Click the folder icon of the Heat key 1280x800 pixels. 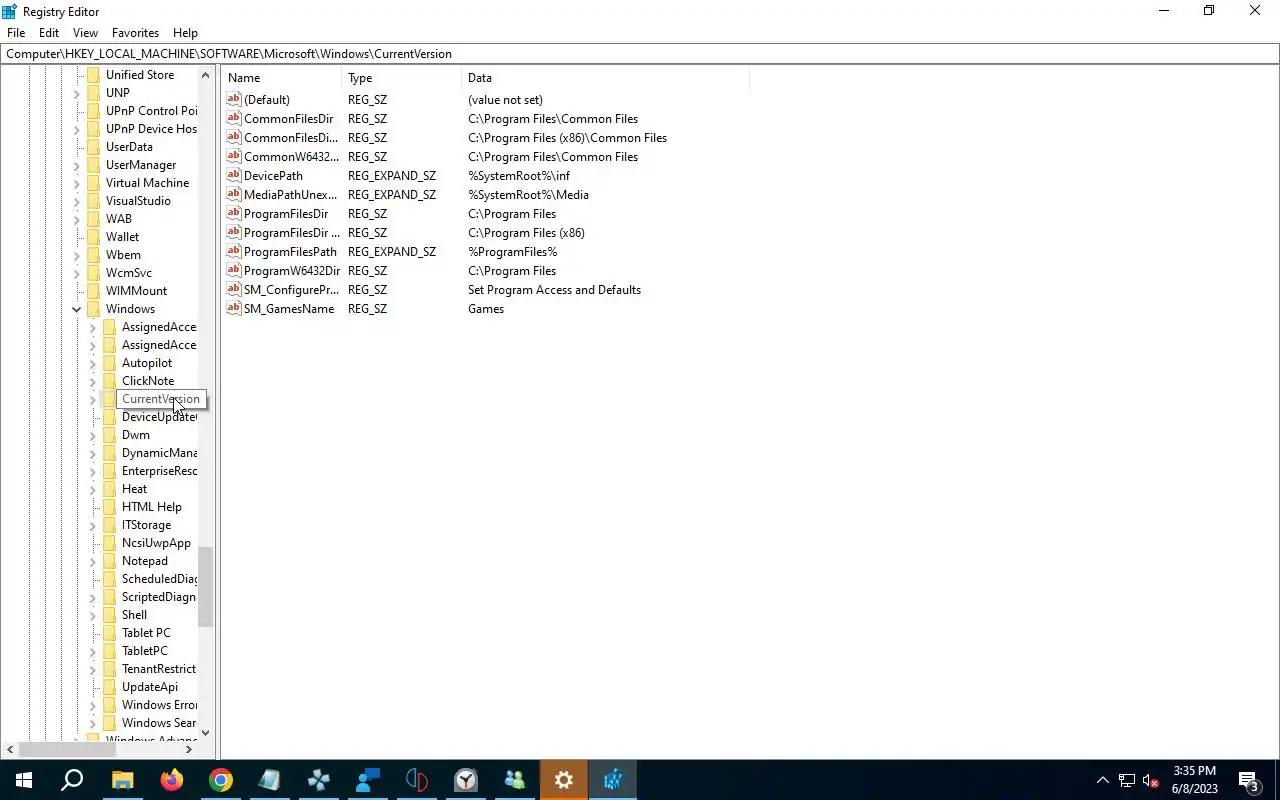[x=109, y=489]
